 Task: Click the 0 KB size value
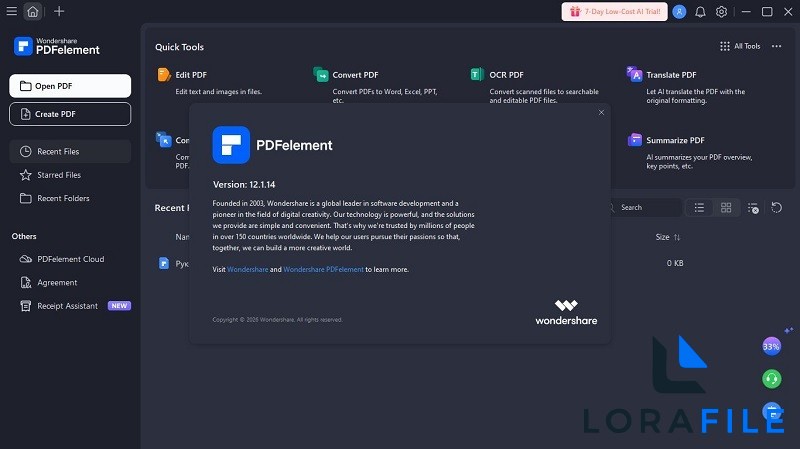(675, 263)
